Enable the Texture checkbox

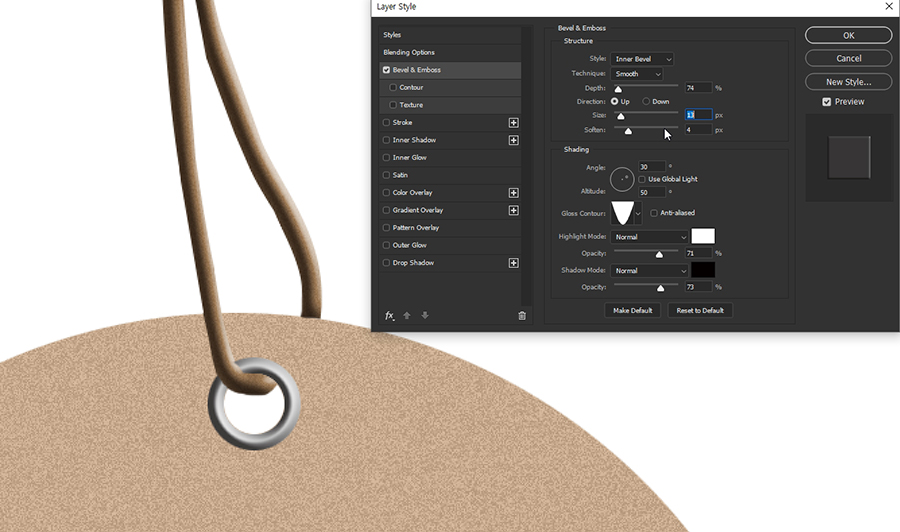click(x=393, y=105)
